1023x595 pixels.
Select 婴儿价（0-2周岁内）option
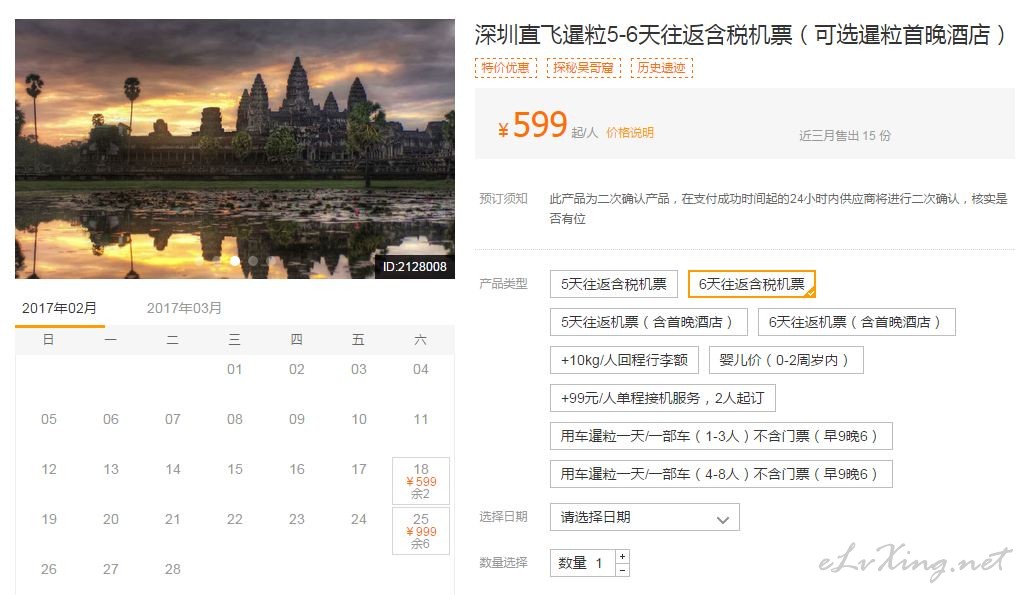[x=786, y=359]
